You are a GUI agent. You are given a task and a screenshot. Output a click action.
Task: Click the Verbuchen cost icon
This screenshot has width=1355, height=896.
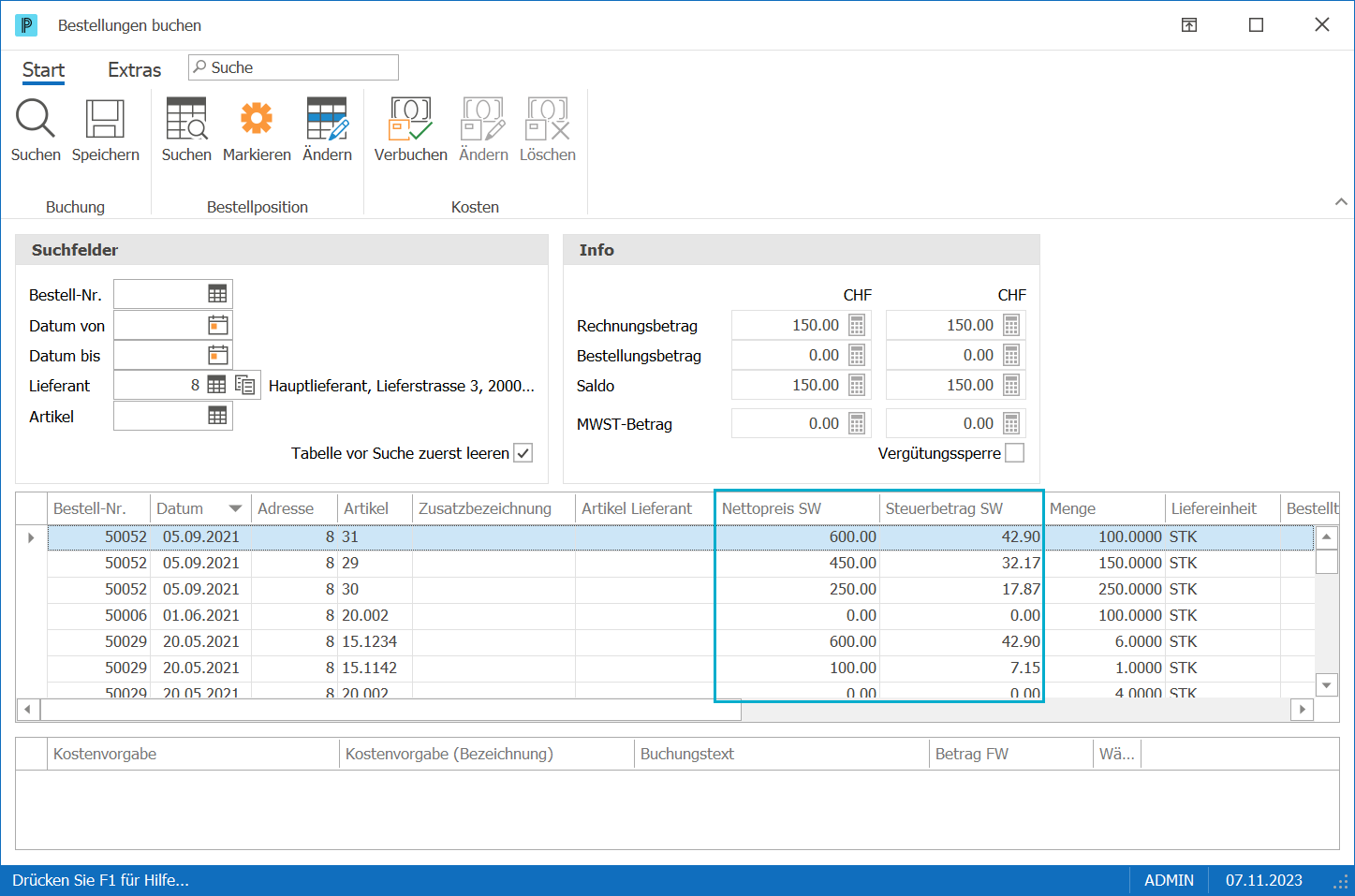click(411, 120)
